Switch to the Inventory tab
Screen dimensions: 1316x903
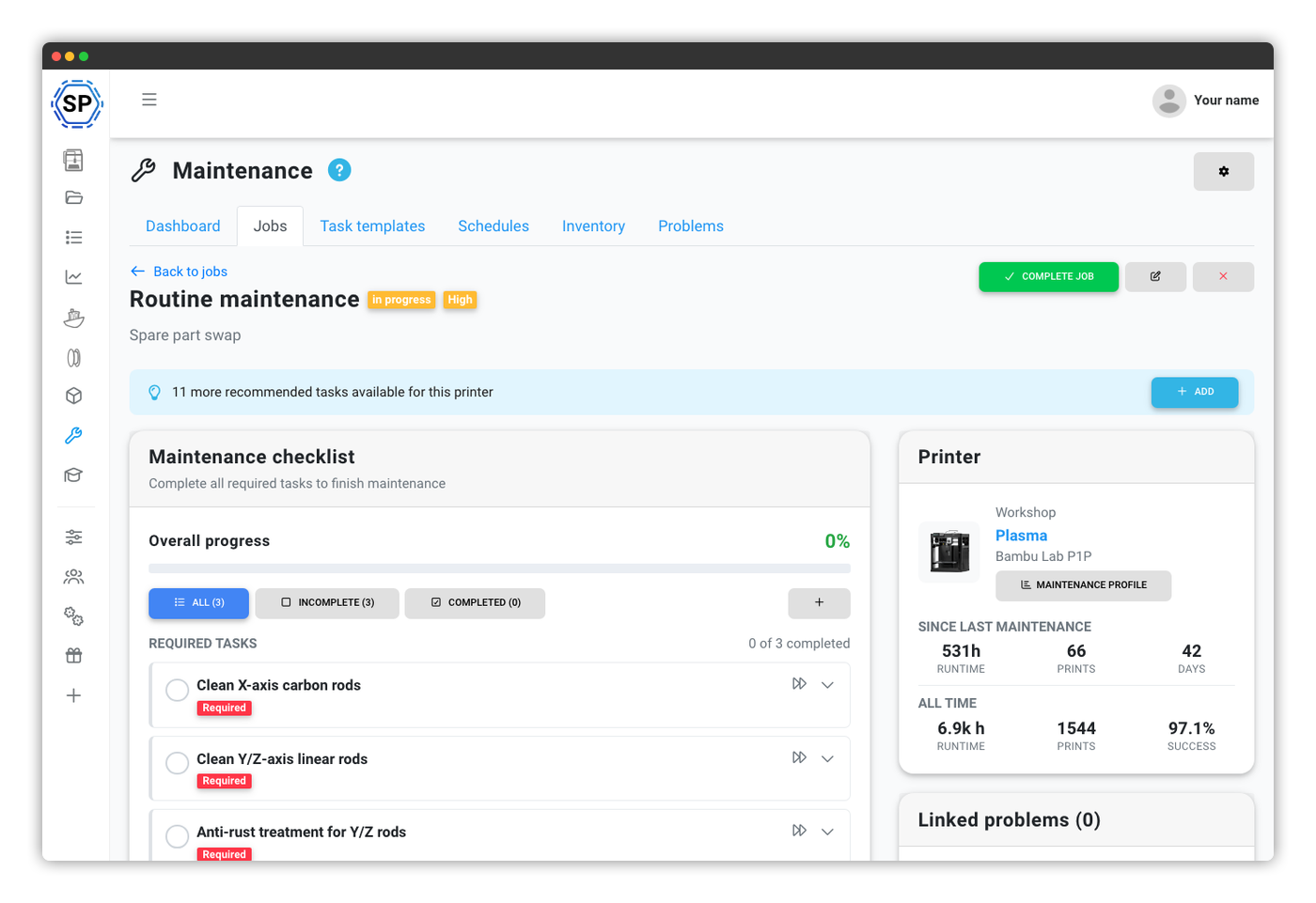click(593, 226)
